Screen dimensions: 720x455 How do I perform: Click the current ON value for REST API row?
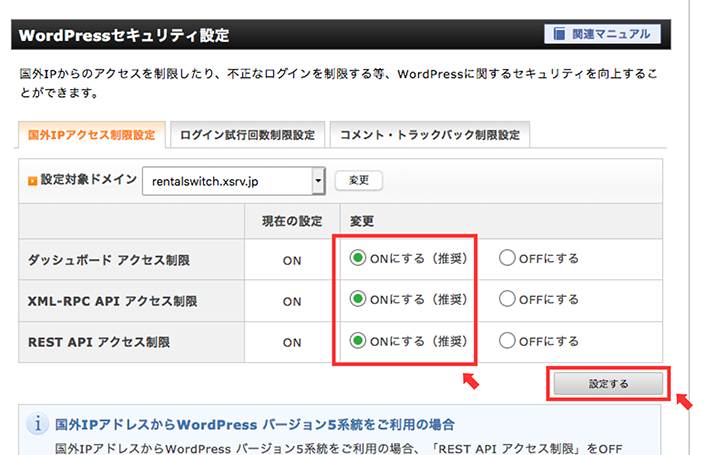click(x=292, y=343)
